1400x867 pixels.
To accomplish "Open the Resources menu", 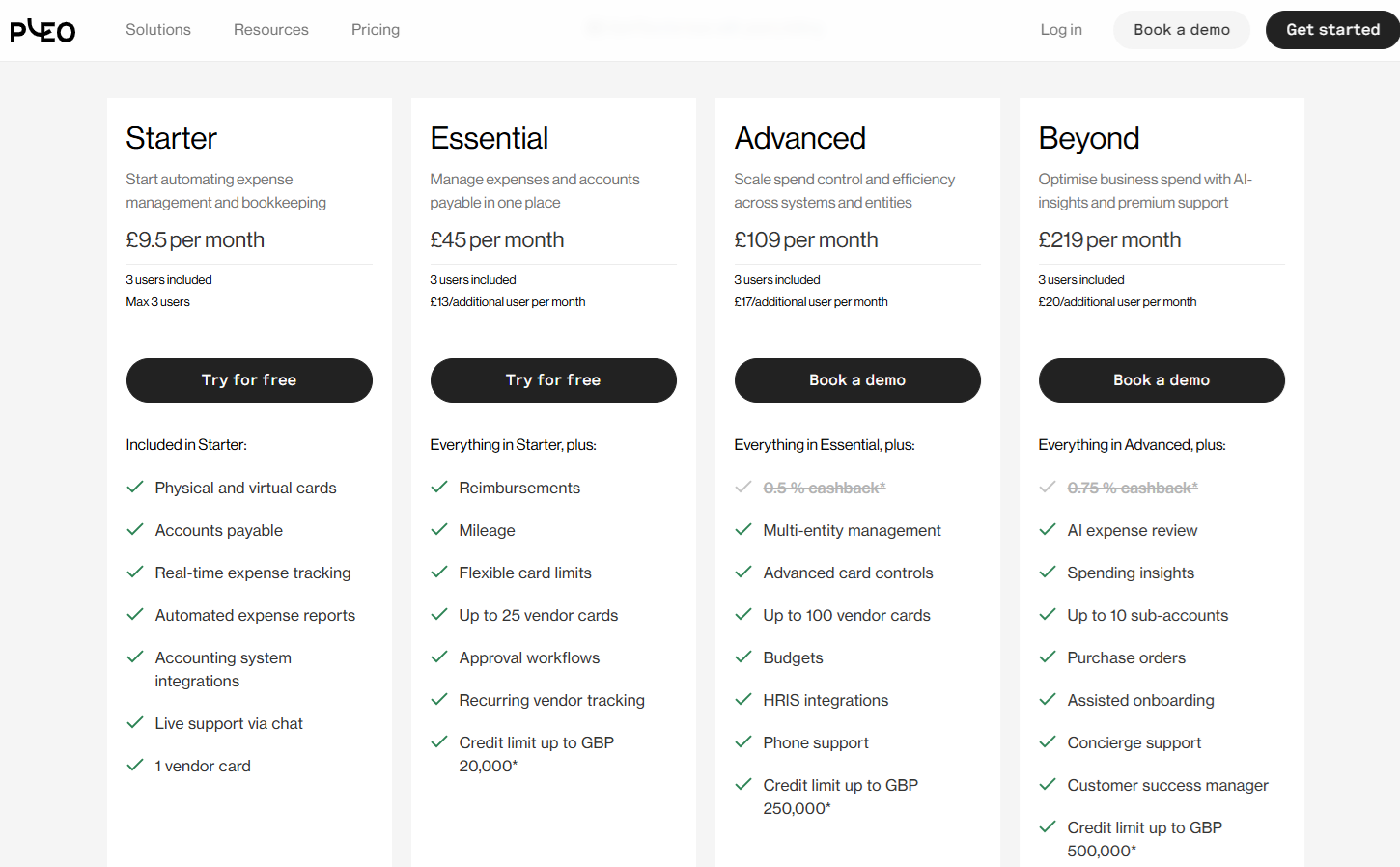I will 271,30.
